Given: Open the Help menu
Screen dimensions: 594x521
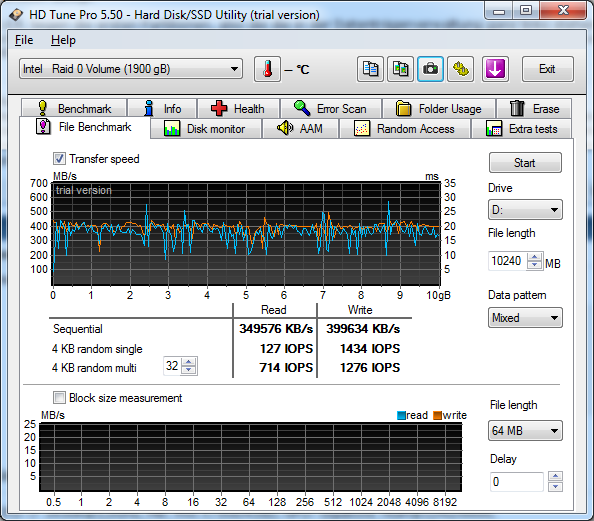Looking at the screenshot, I should pos(63,40).
